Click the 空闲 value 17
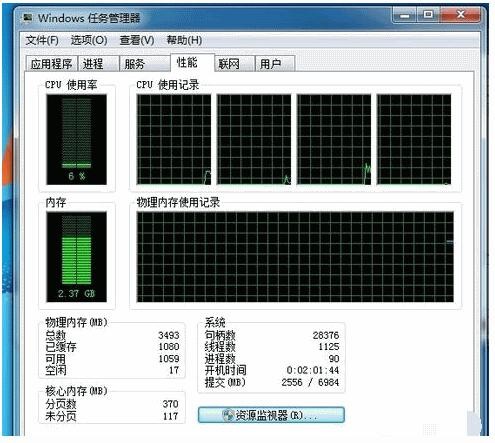The width and height of the screenshot is (495, 443). pyautogui.click(x=174, y=370)
